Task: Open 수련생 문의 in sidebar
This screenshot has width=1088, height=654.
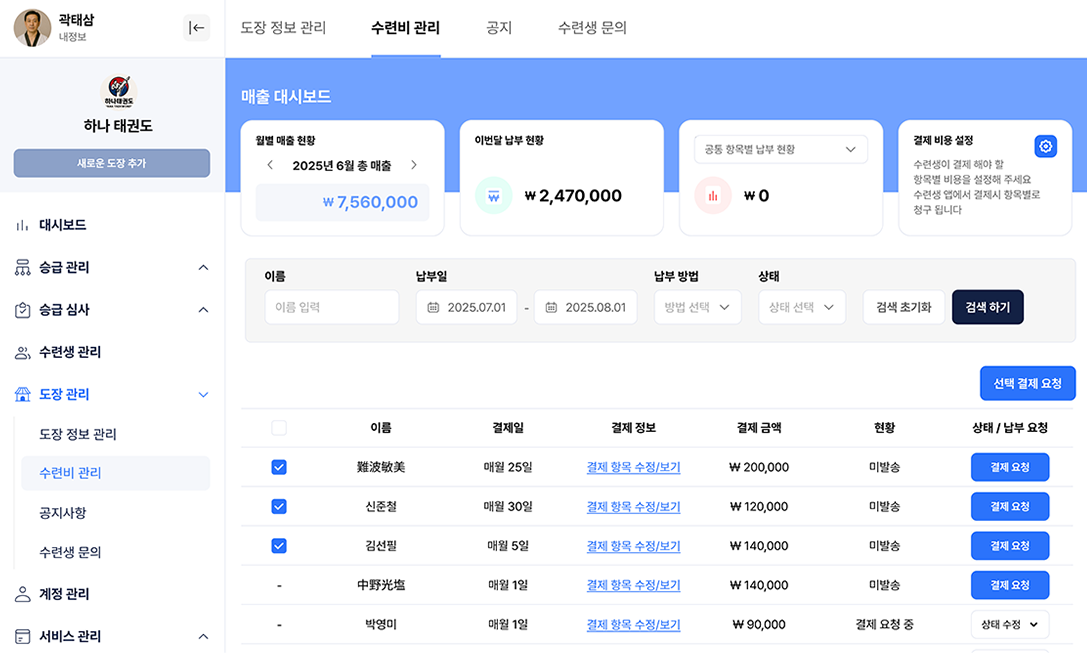Action: point(70,552)
